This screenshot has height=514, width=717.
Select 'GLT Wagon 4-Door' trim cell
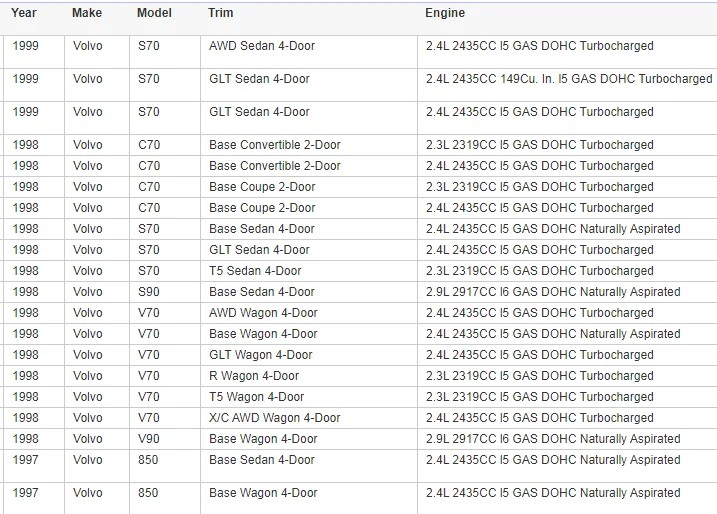click(261, 355)
